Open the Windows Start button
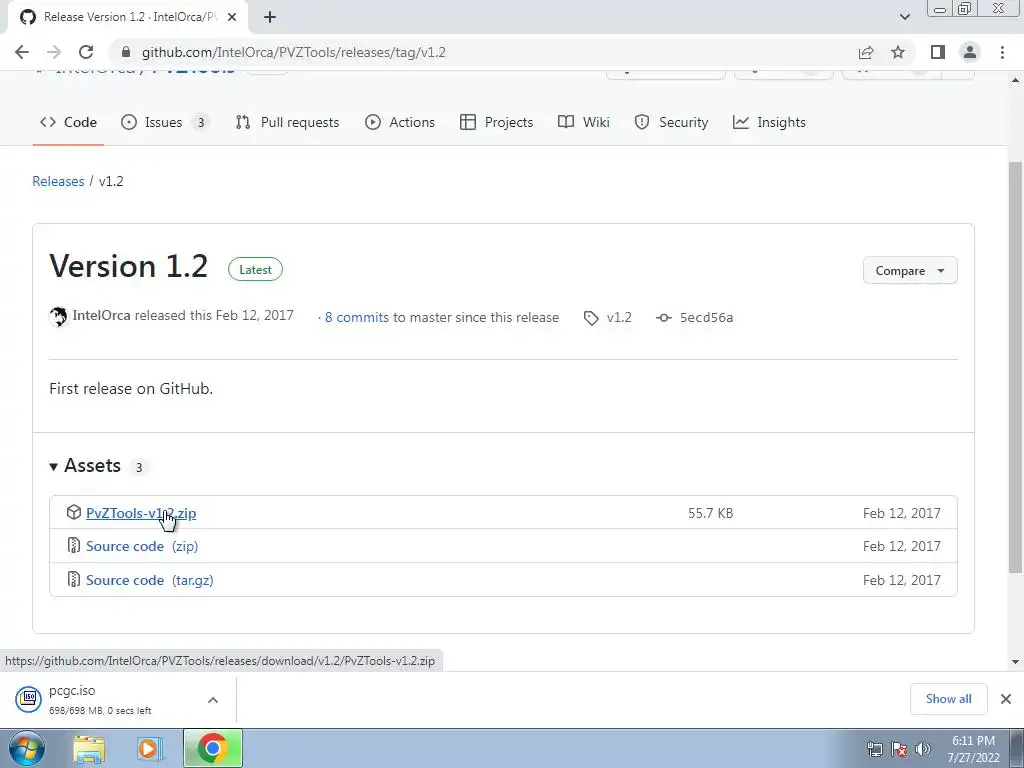The image size is (1024, 768). 27,748
